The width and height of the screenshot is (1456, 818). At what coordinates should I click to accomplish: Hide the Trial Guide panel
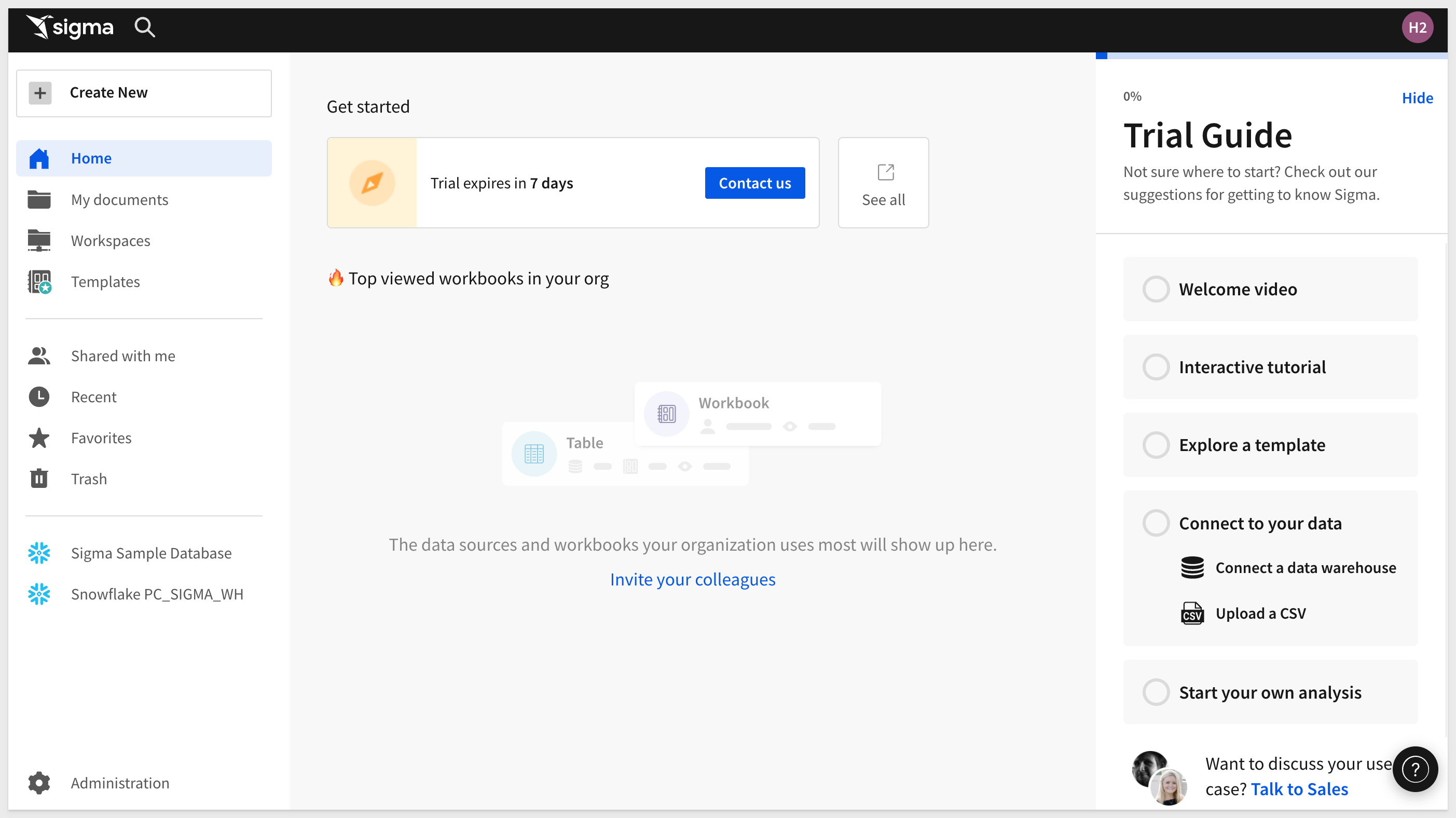pos(1417,98)
